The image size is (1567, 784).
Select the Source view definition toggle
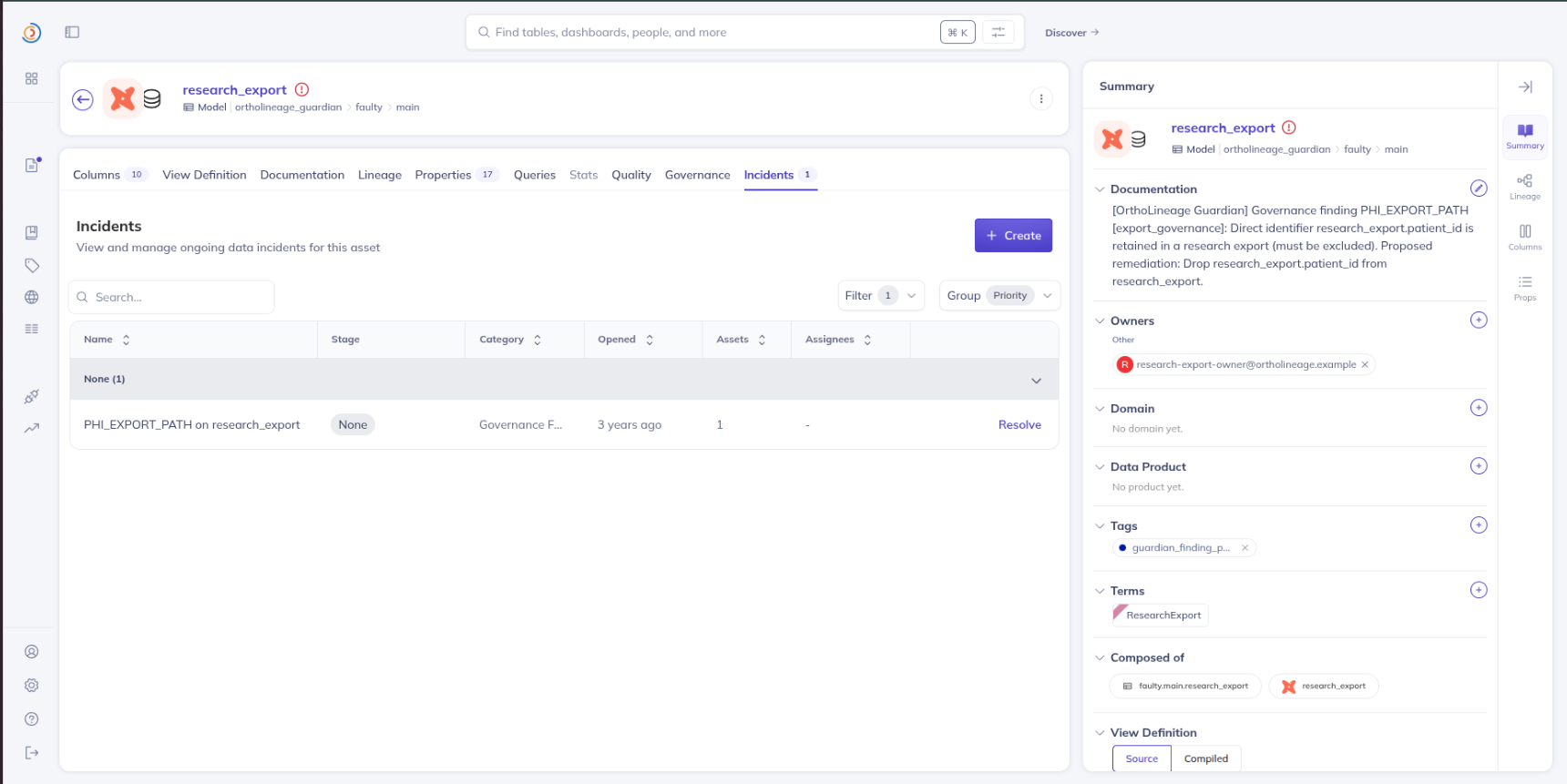click(1142, 759)
